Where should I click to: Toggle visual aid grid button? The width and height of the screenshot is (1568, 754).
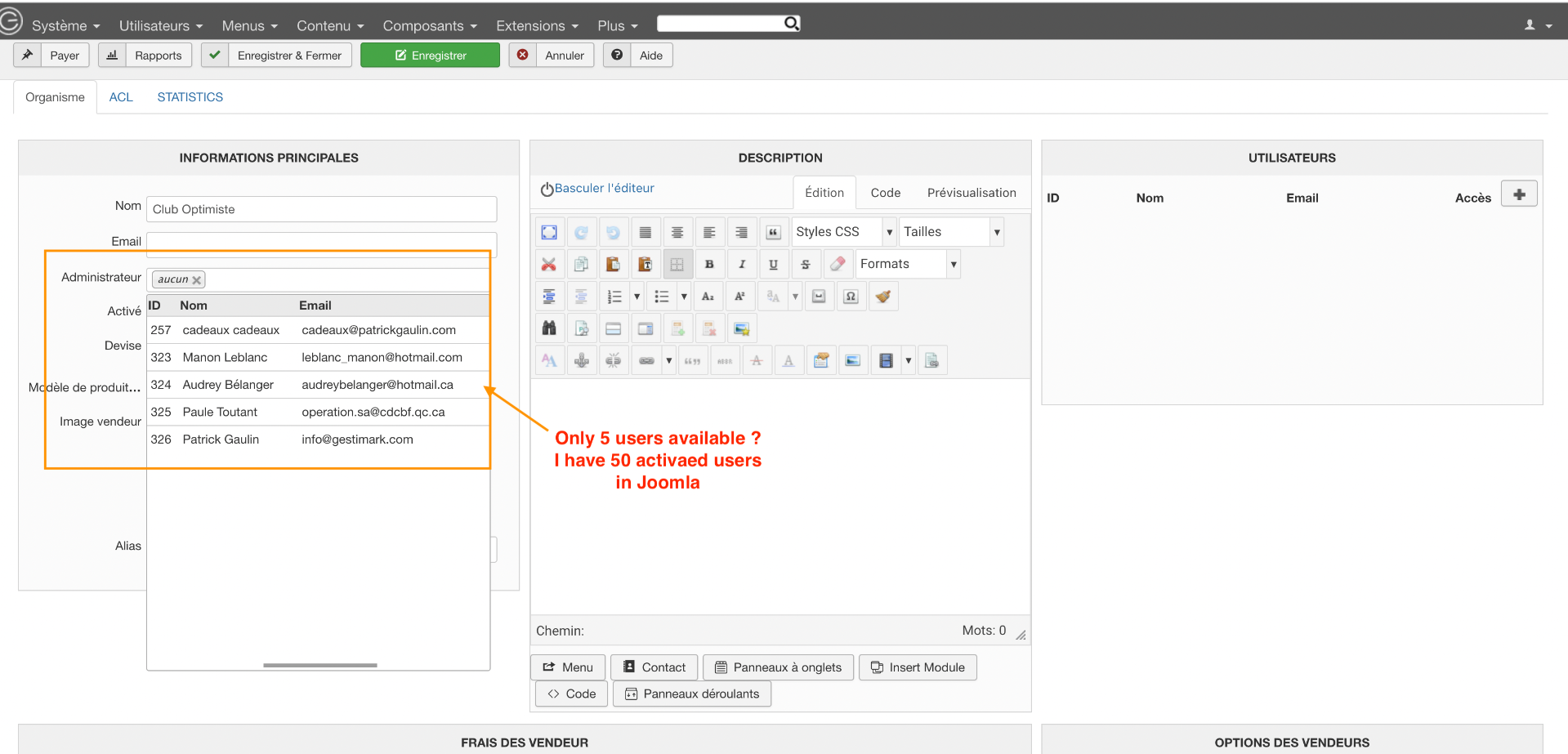[677, 265]
